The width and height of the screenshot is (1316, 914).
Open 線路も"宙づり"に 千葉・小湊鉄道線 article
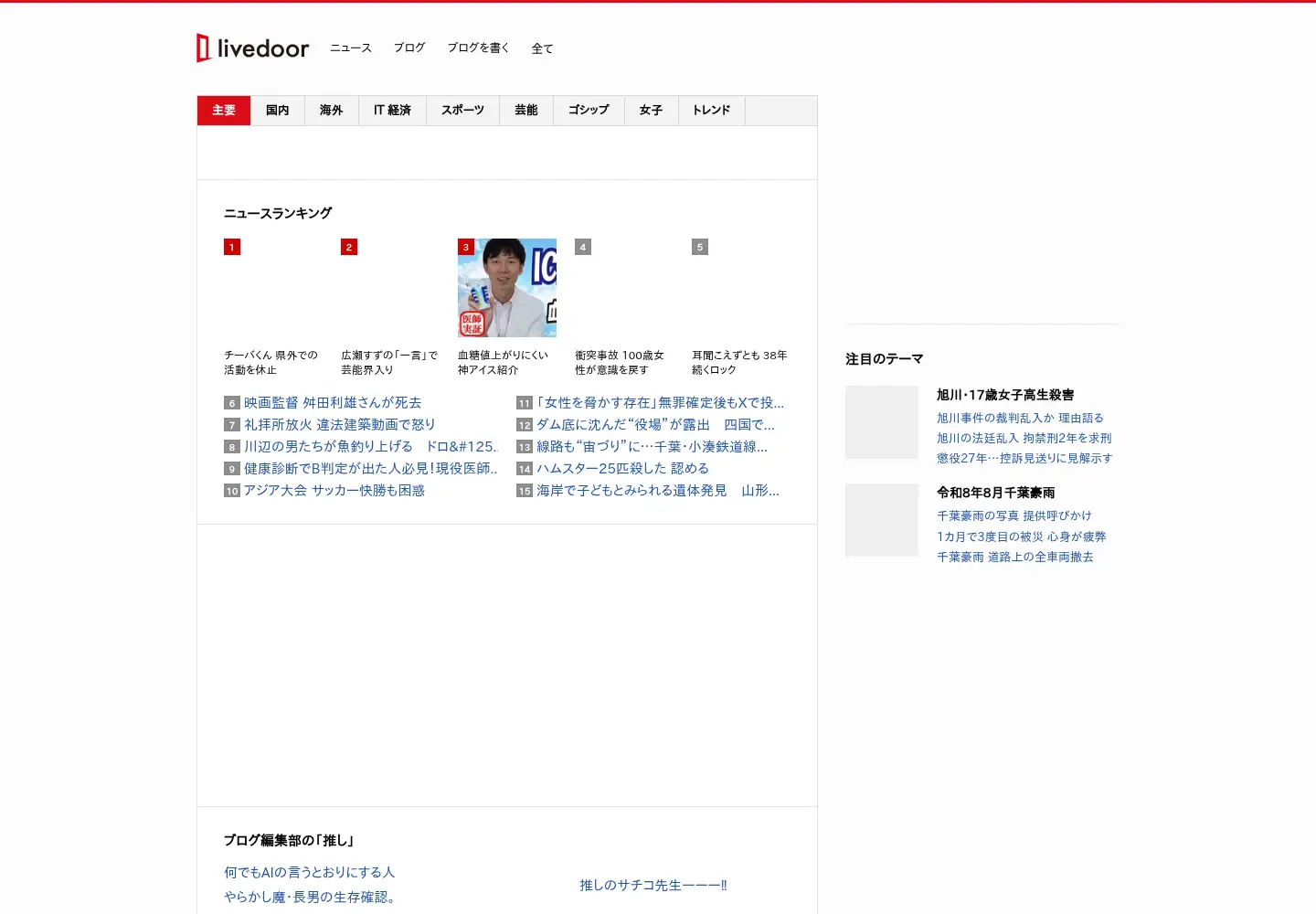[652, 447]
